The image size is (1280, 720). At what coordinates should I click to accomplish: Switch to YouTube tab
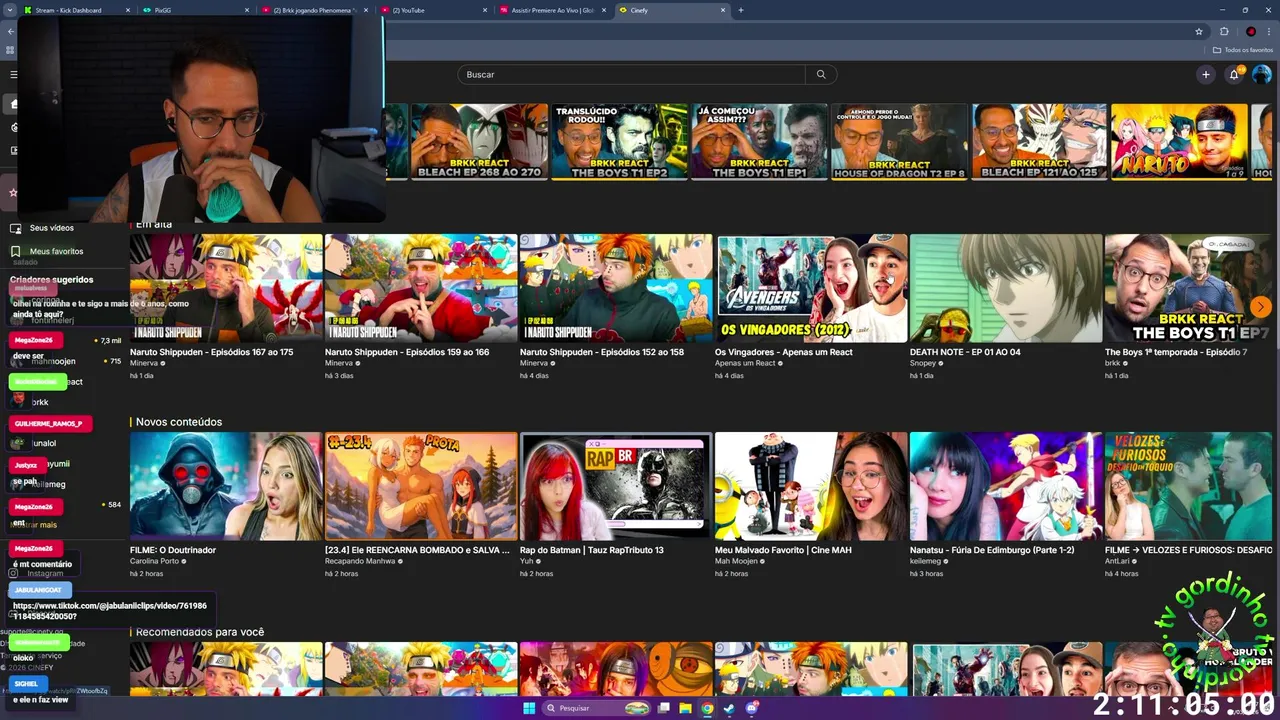[x=435, y=10]
